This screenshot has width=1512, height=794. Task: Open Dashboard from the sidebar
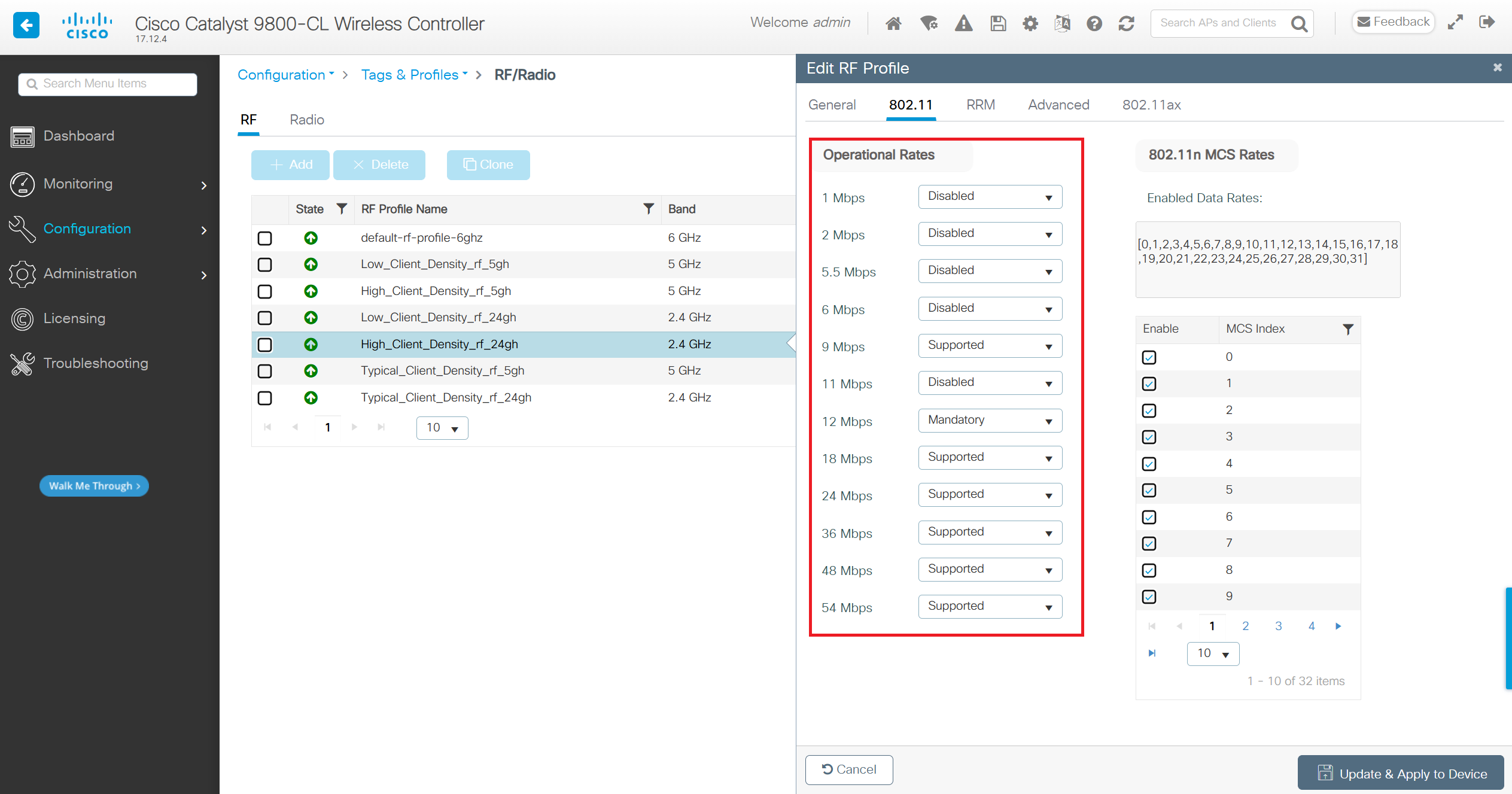tap(78, 136)
